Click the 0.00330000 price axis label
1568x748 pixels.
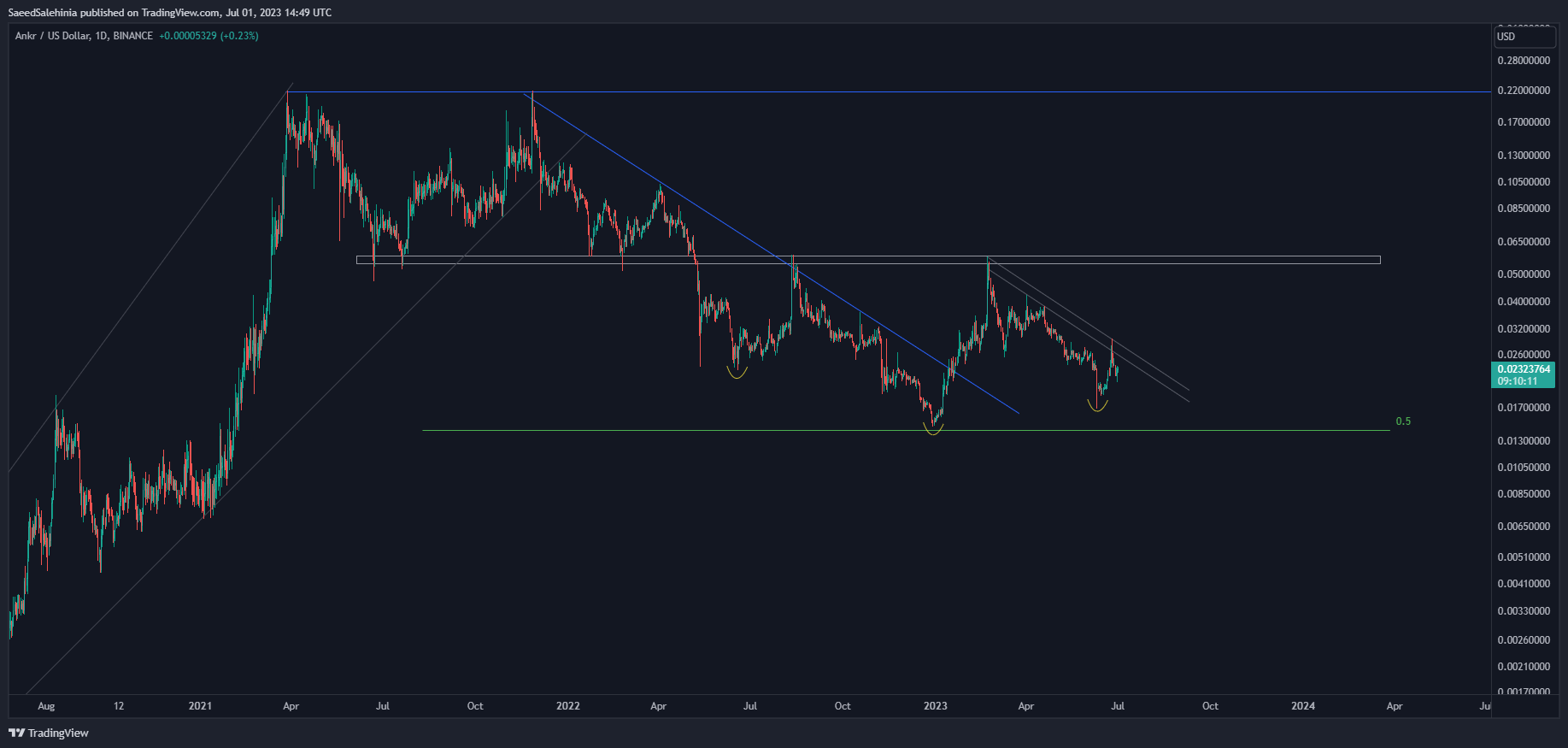click(x=1524, y=611)
